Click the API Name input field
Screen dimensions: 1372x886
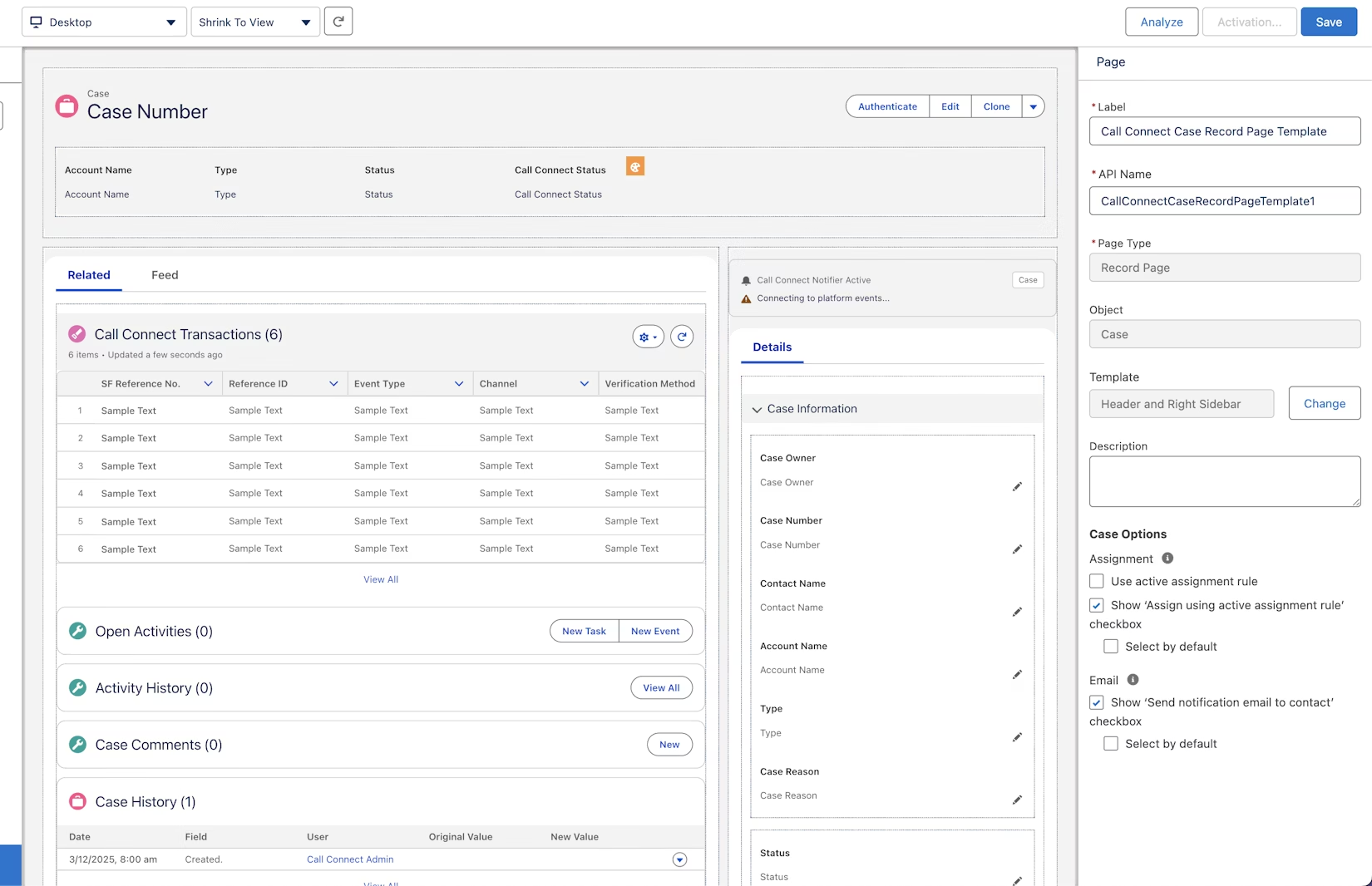point(1225,201)
